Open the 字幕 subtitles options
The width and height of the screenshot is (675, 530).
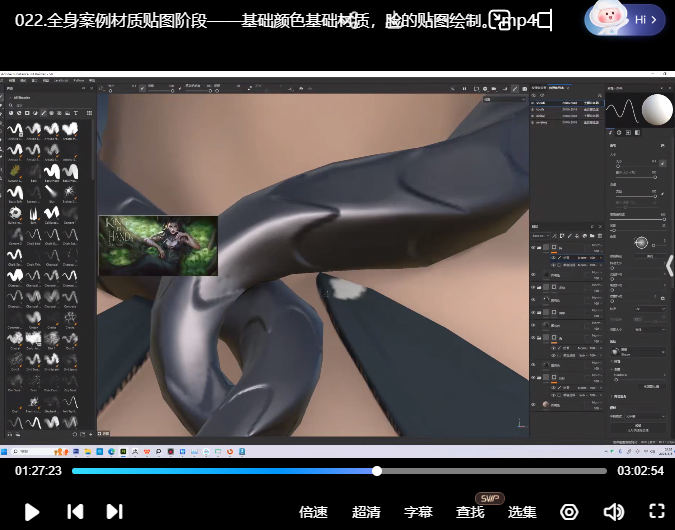click(x=418, y=512)
